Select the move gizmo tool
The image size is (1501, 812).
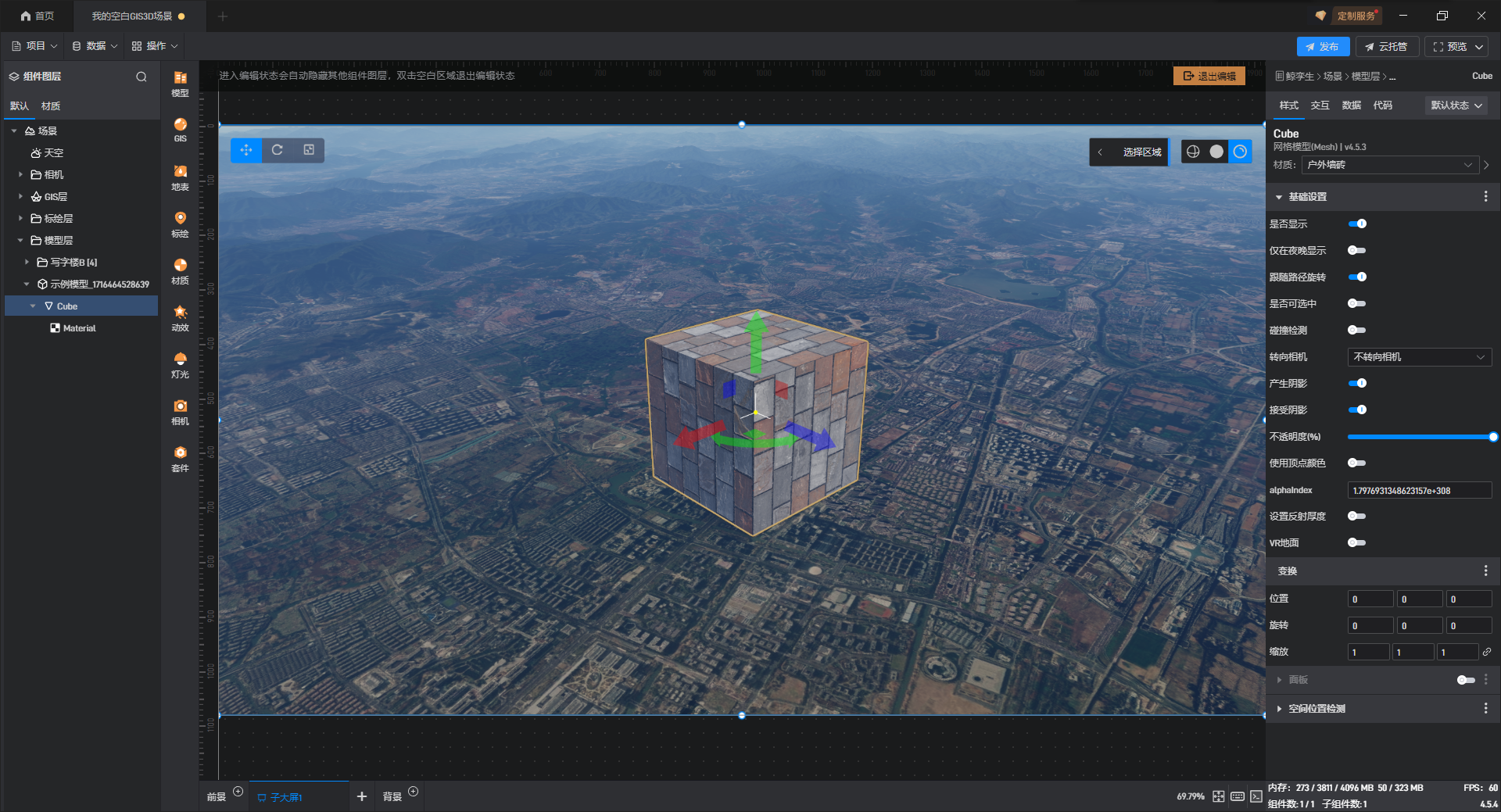246,150
